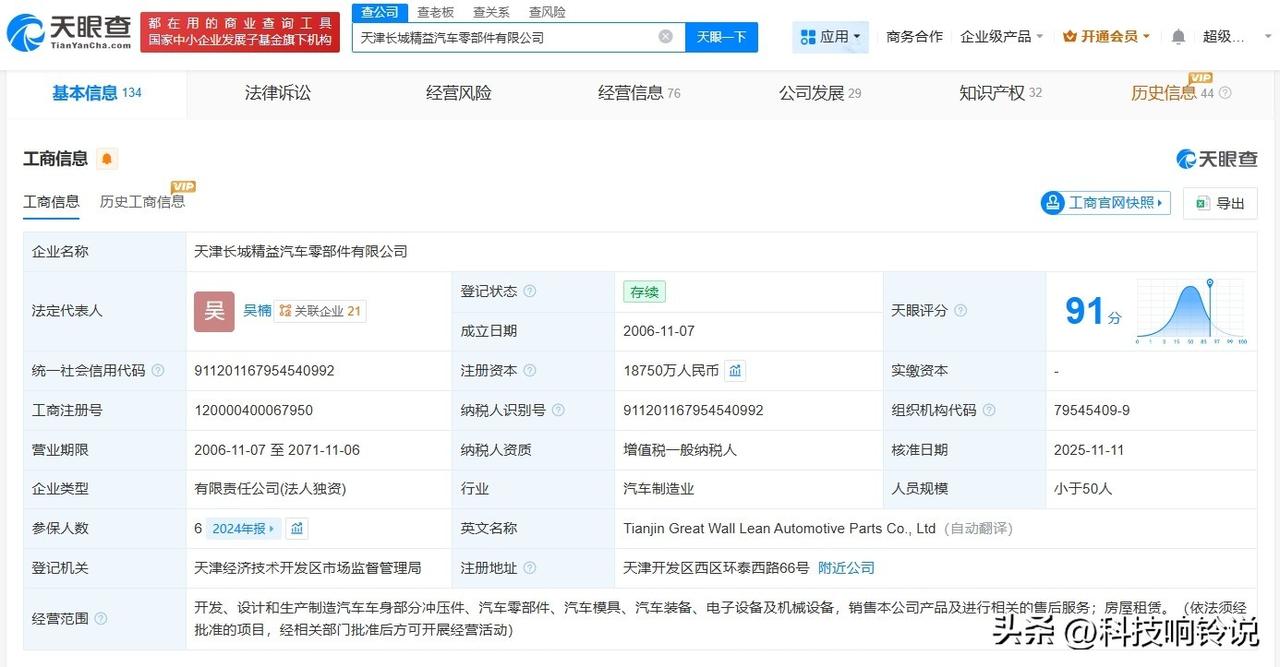This screenshot has width=1280, height=667.
Task: Click the 商务合作 link
Action: (x=914, y=37)
